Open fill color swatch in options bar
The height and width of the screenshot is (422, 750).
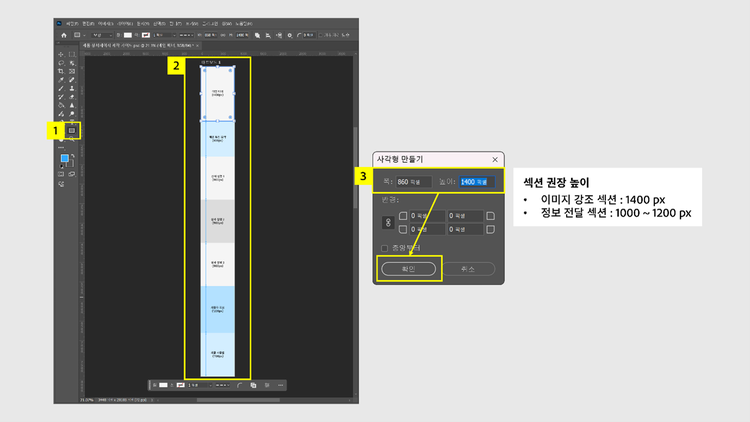click(x=128, y=35)
